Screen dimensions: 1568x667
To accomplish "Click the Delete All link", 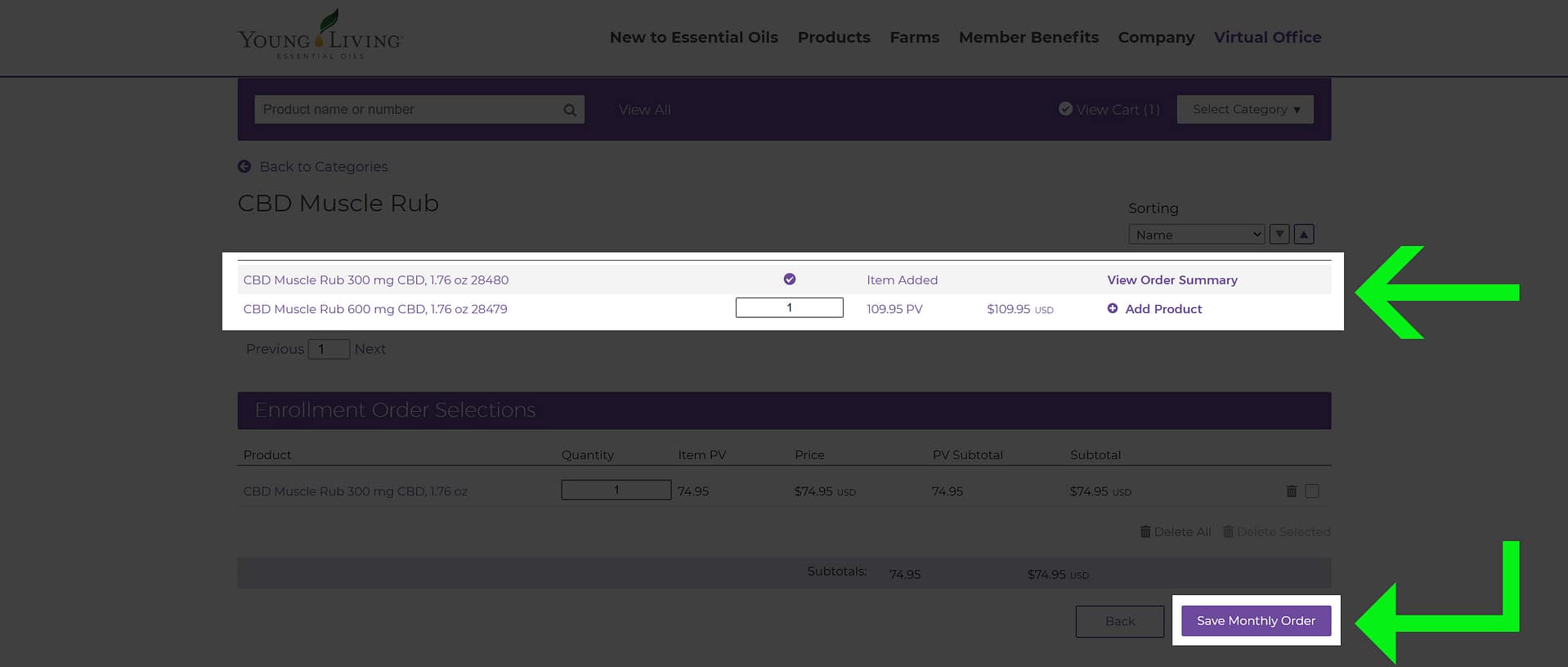I will click(1176, 532).
